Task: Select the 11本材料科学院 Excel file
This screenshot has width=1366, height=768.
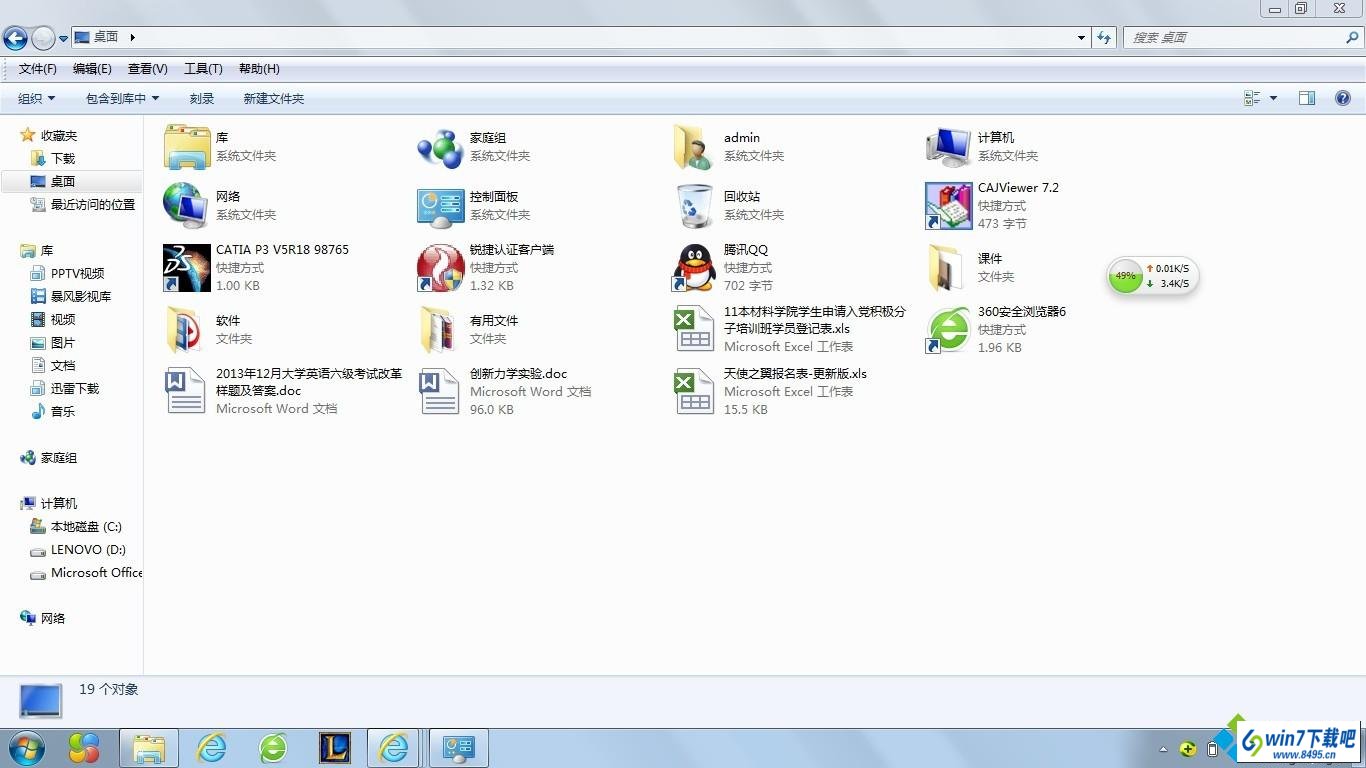Action: (x=694, y=330)
